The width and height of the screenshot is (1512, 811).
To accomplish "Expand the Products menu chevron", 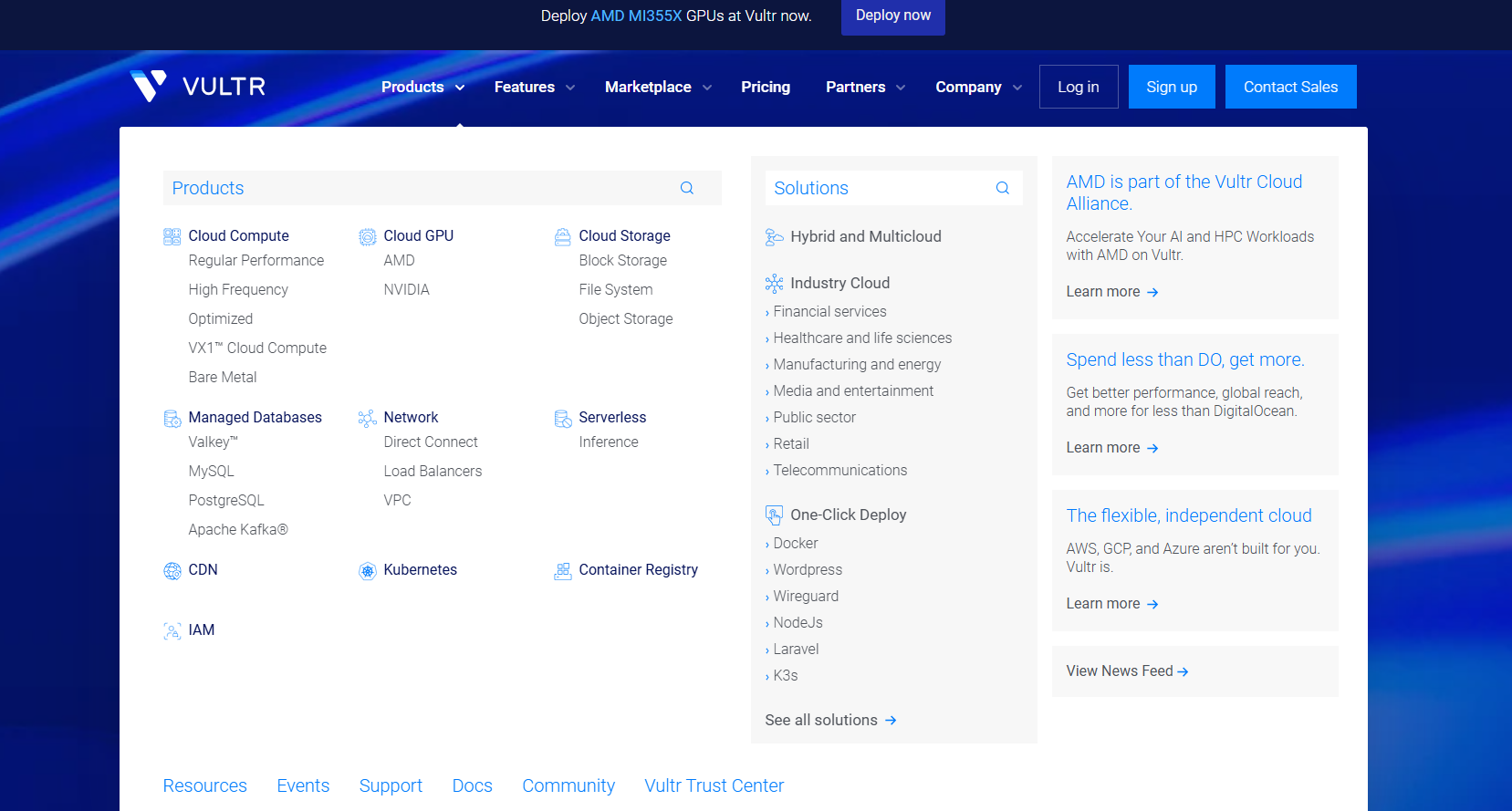I will click(x=460, y=88).
